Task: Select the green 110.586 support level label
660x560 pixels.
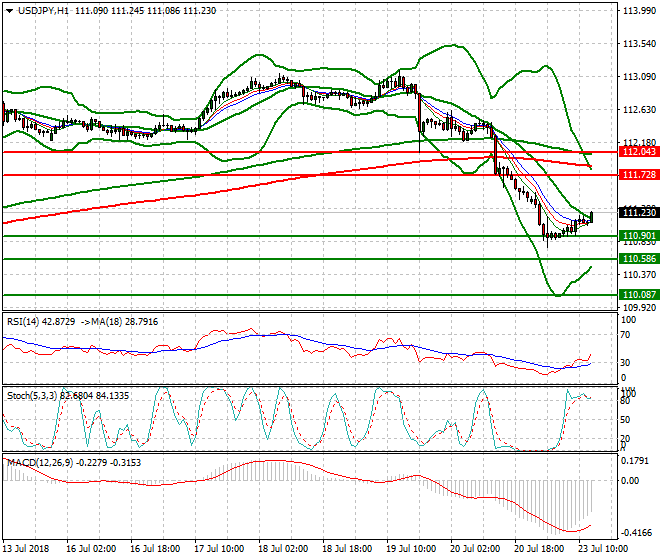Action: pyautogui.click(x=638, y=259)
